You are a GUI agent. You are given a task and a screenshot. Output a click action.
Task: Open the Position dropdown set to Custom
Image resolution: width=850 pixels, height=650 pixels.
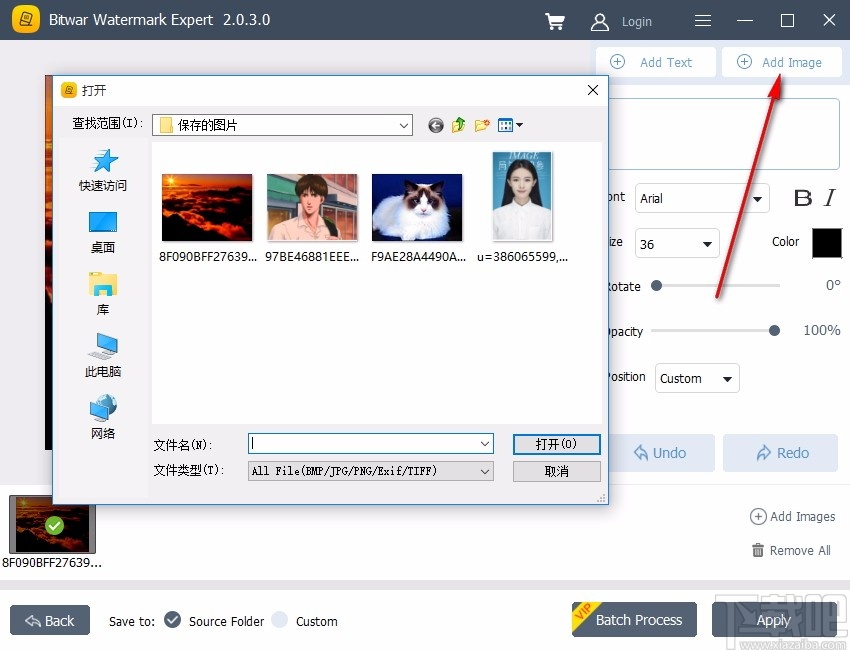pyautogui.click(x=696, y=378)
